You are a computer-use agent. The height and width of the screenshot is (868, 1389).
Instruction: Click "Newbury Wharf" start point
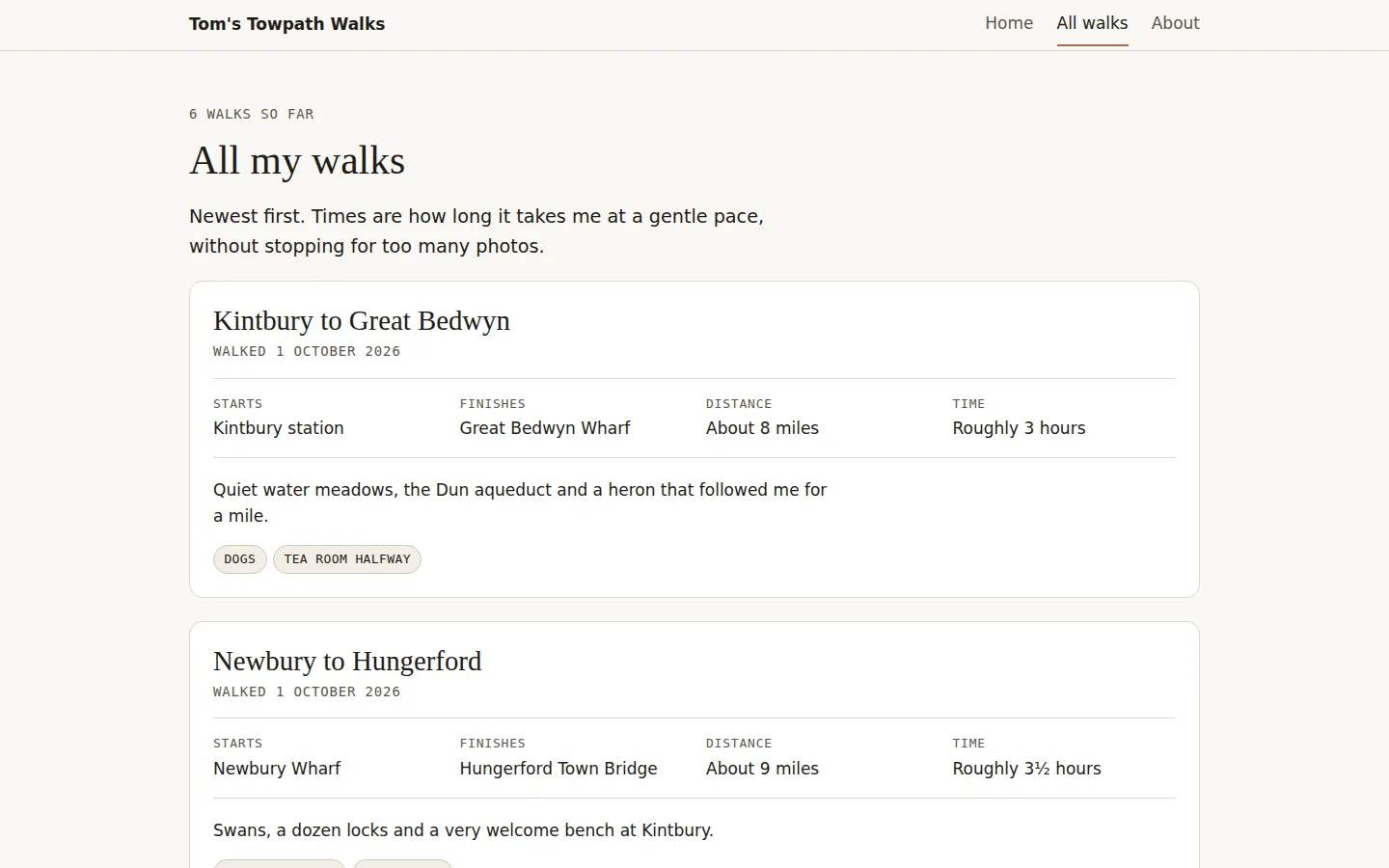point(277,769)
